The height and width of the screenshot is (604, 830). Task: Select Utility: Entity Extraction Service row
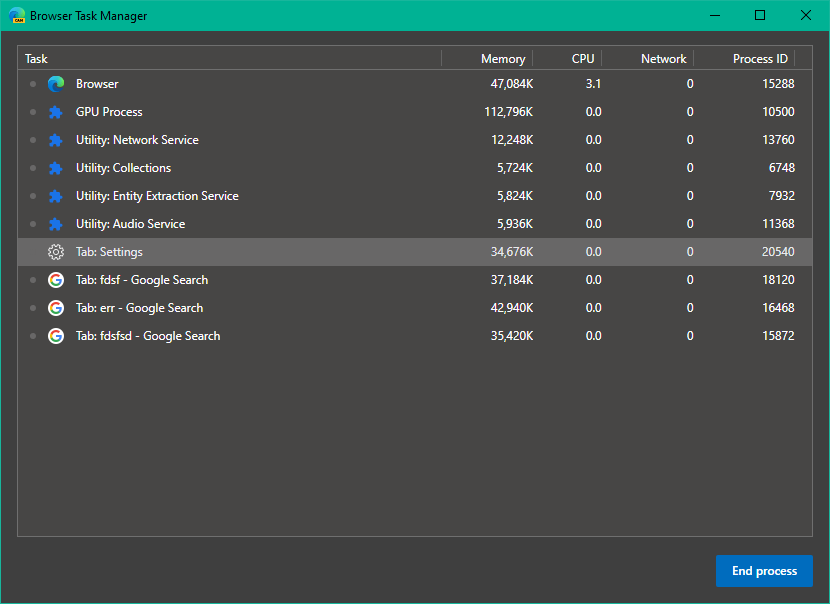[415, 196]
